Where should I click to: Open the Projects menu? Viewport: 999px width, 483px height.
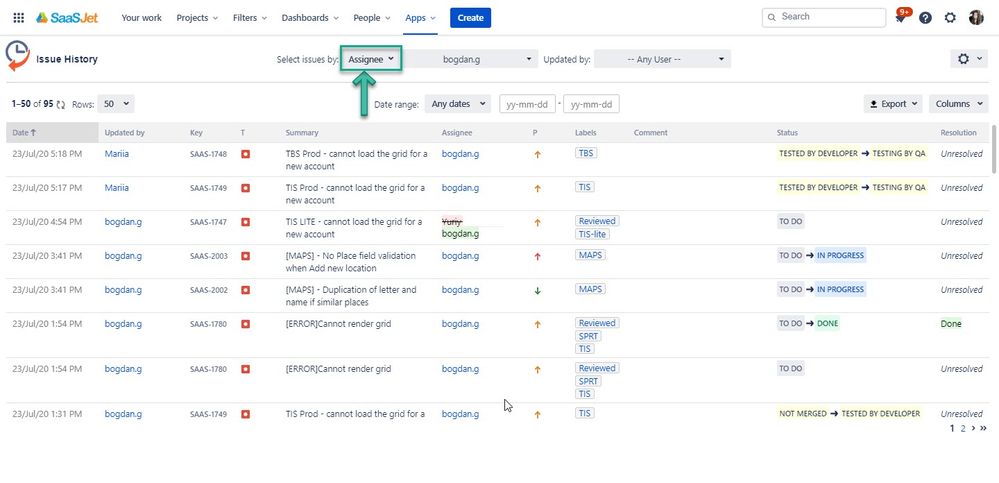click(x=197, y=18)
